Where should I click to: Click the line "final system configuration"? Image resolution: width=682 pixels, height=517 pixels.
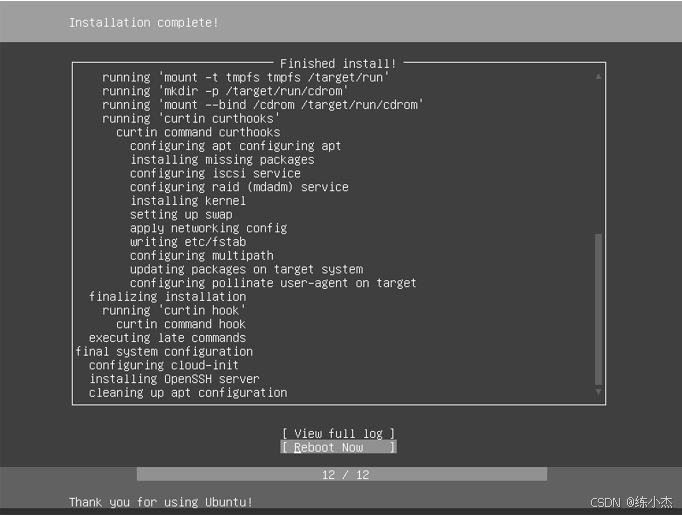coord(164,351)
